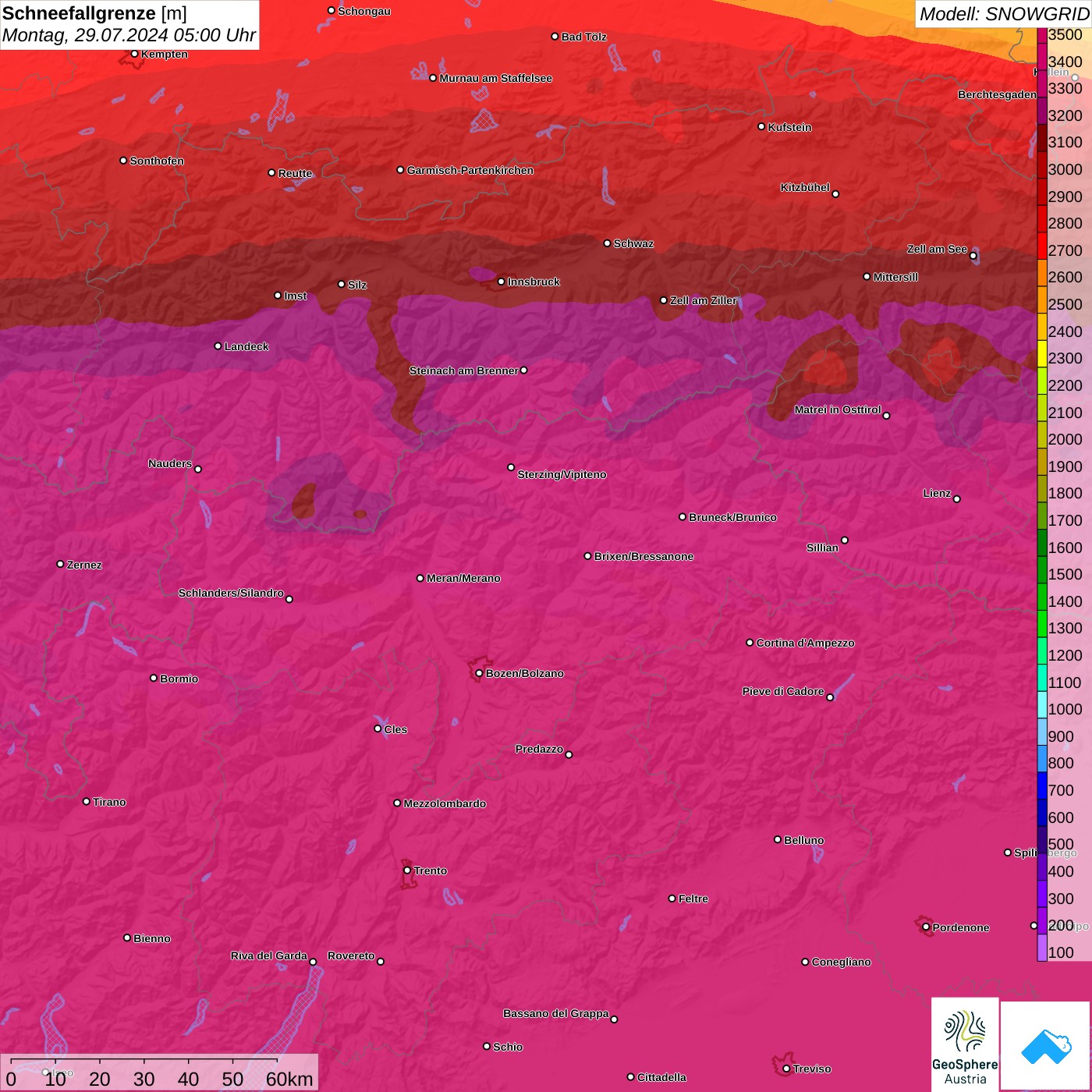Click the Rovereto label
Screen dimensions: 1092x1092
click(x=351, y=955)
